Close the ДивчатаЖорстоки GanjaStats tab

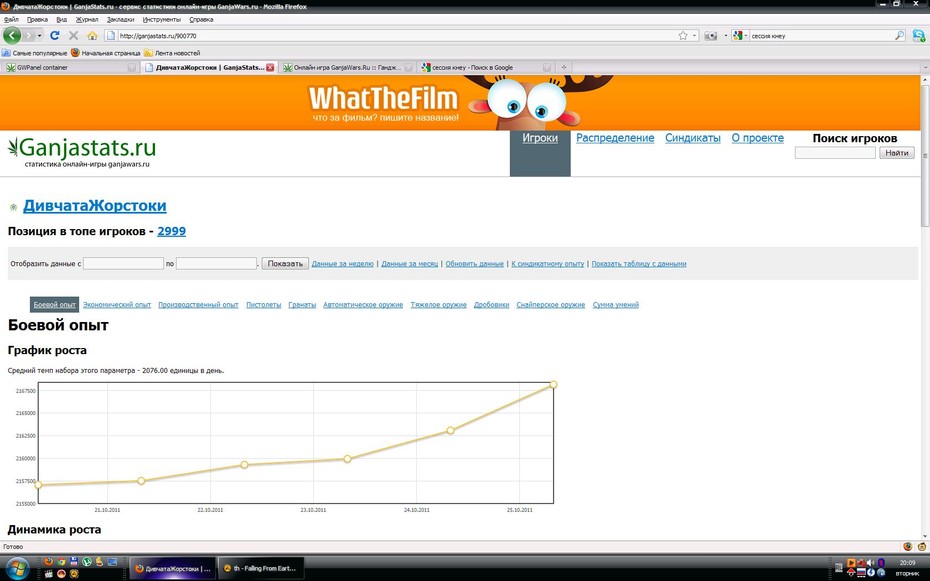click(270, 68)
